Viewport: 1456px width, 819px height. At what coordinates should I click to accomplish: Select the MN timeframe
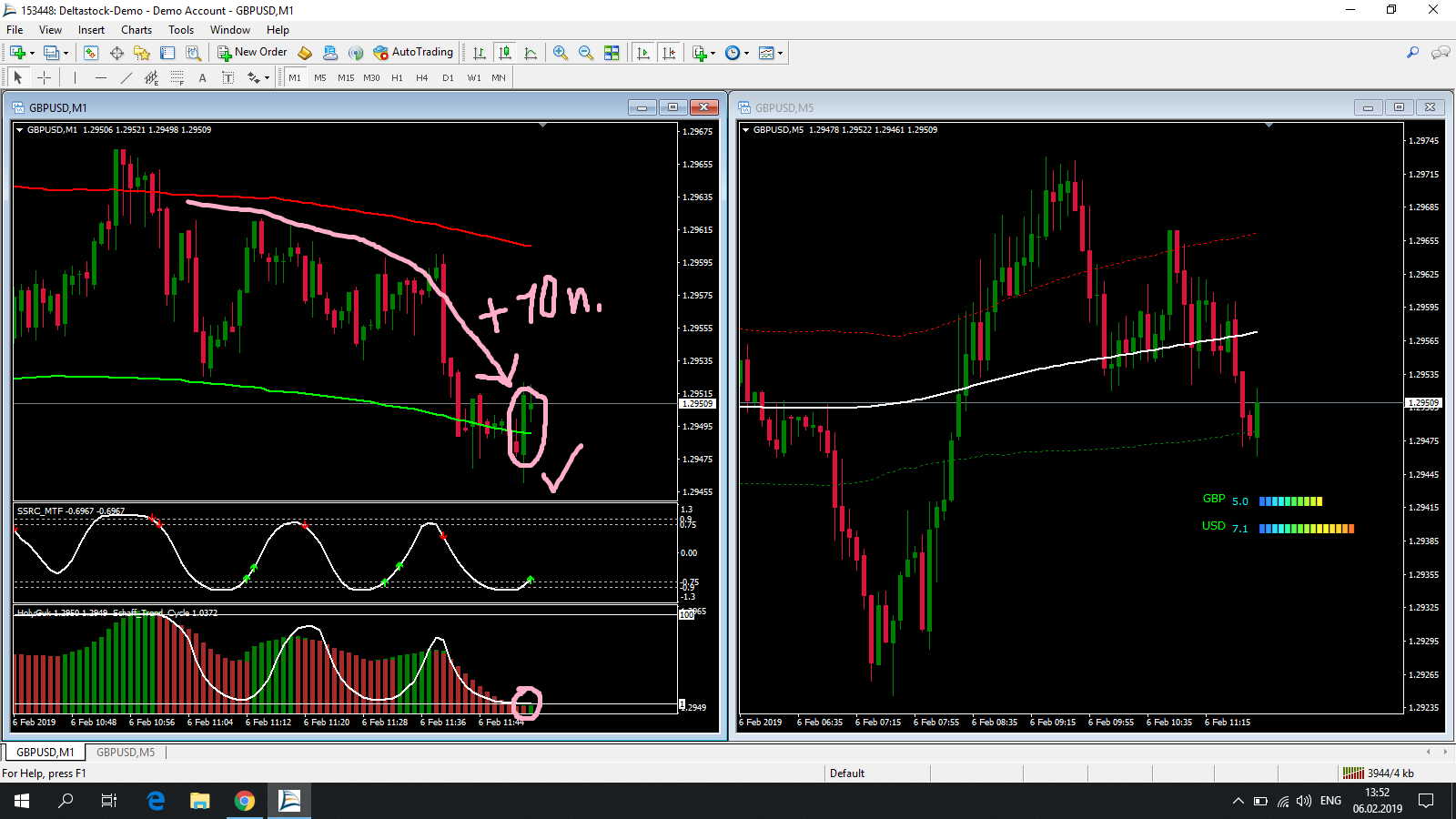tap(499, 78)
